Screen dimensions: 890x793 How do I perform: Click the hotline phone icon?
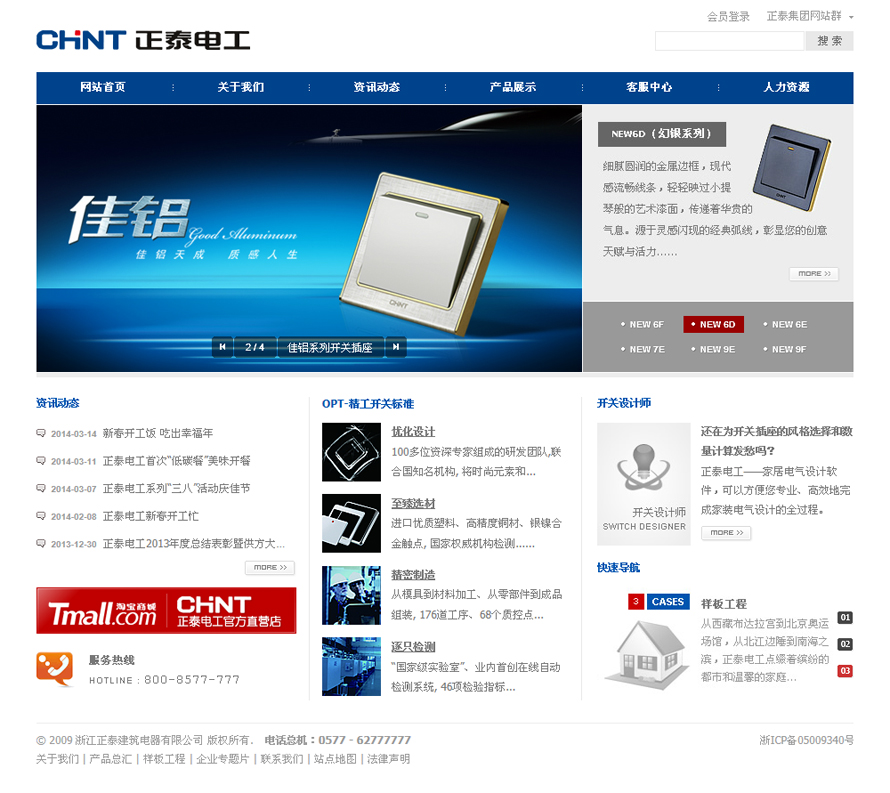[x=54, y=669]
